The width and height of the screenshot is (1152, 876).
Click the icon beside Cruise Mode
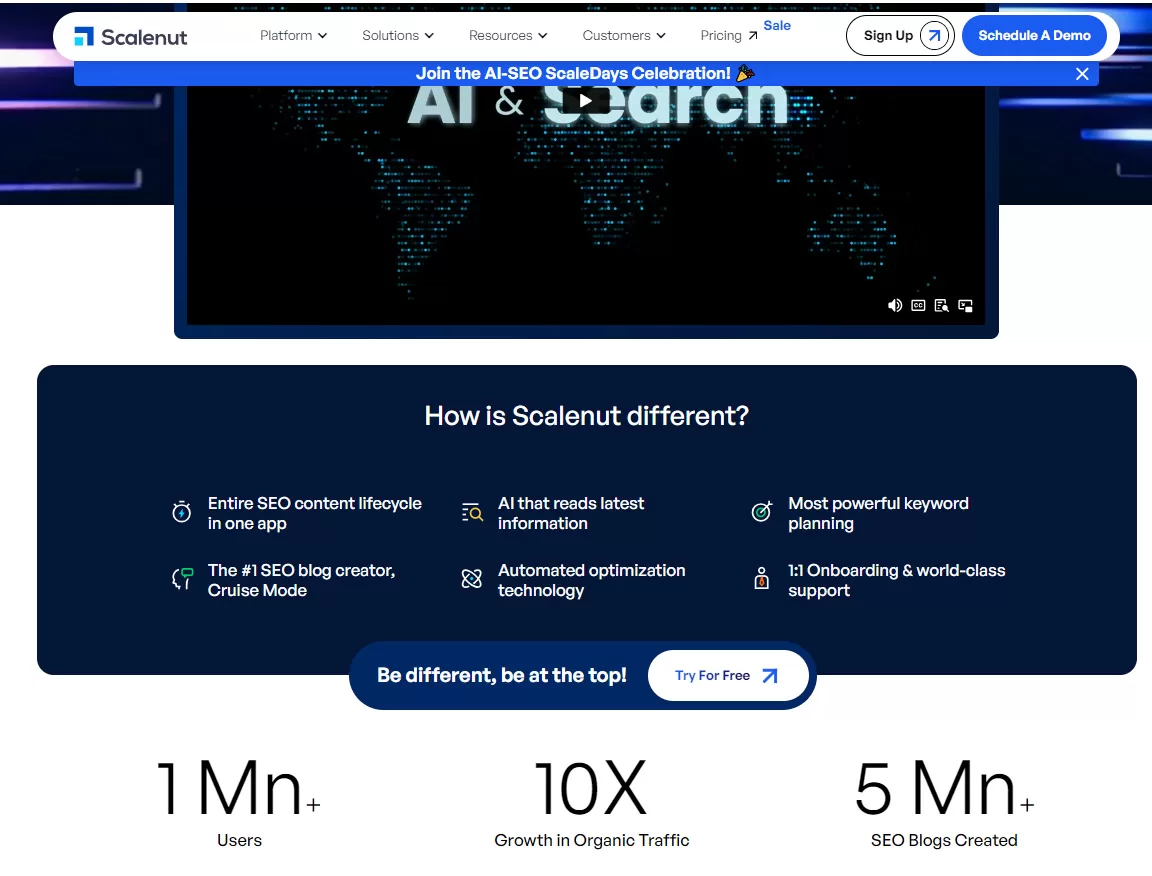[182, 578]
